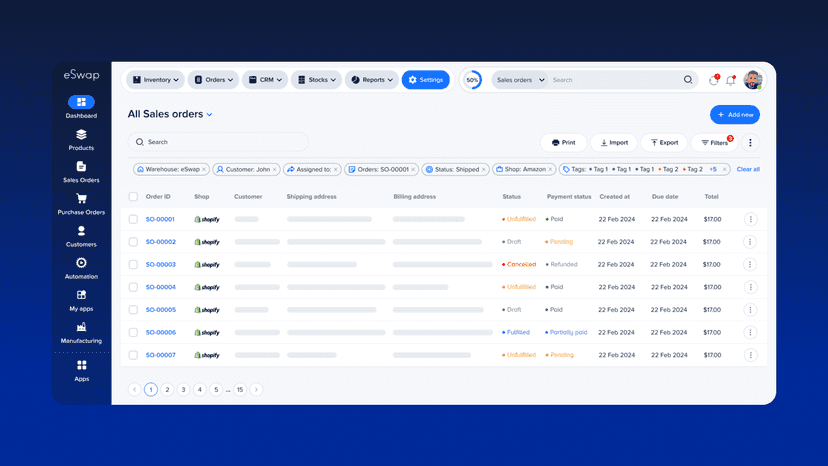Click the Export button

pos(664,143)
